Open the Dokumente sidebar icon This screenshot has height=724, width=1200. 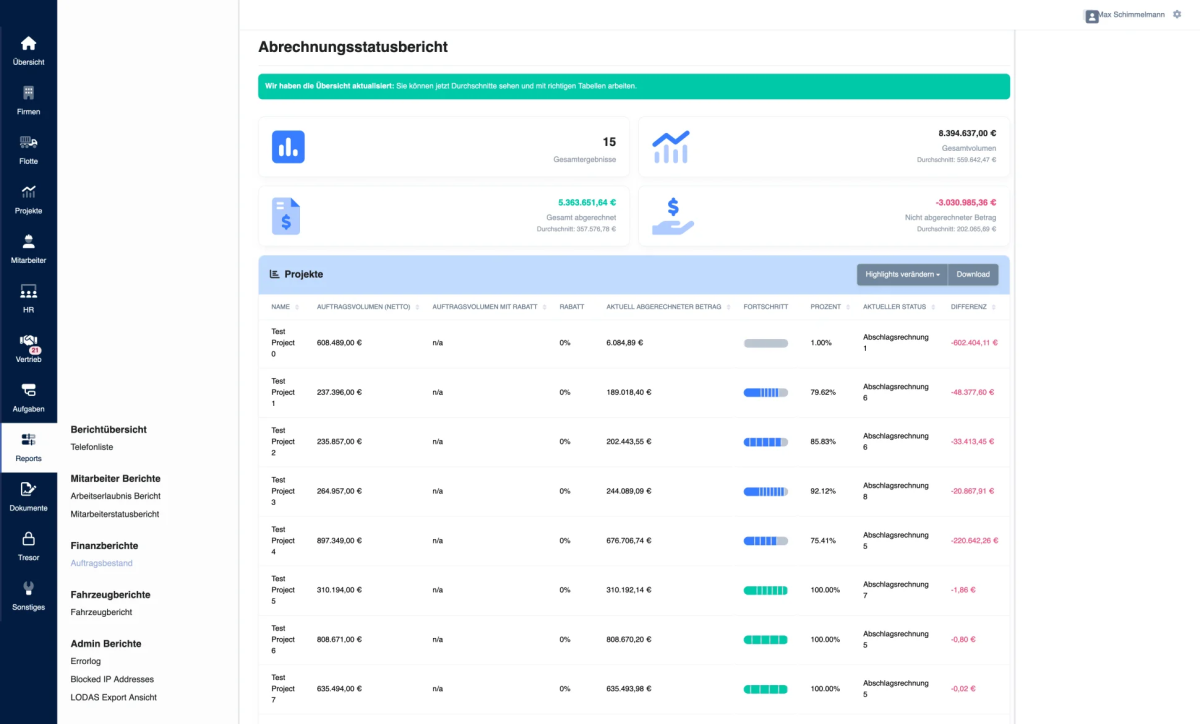(x=28, y=491)
